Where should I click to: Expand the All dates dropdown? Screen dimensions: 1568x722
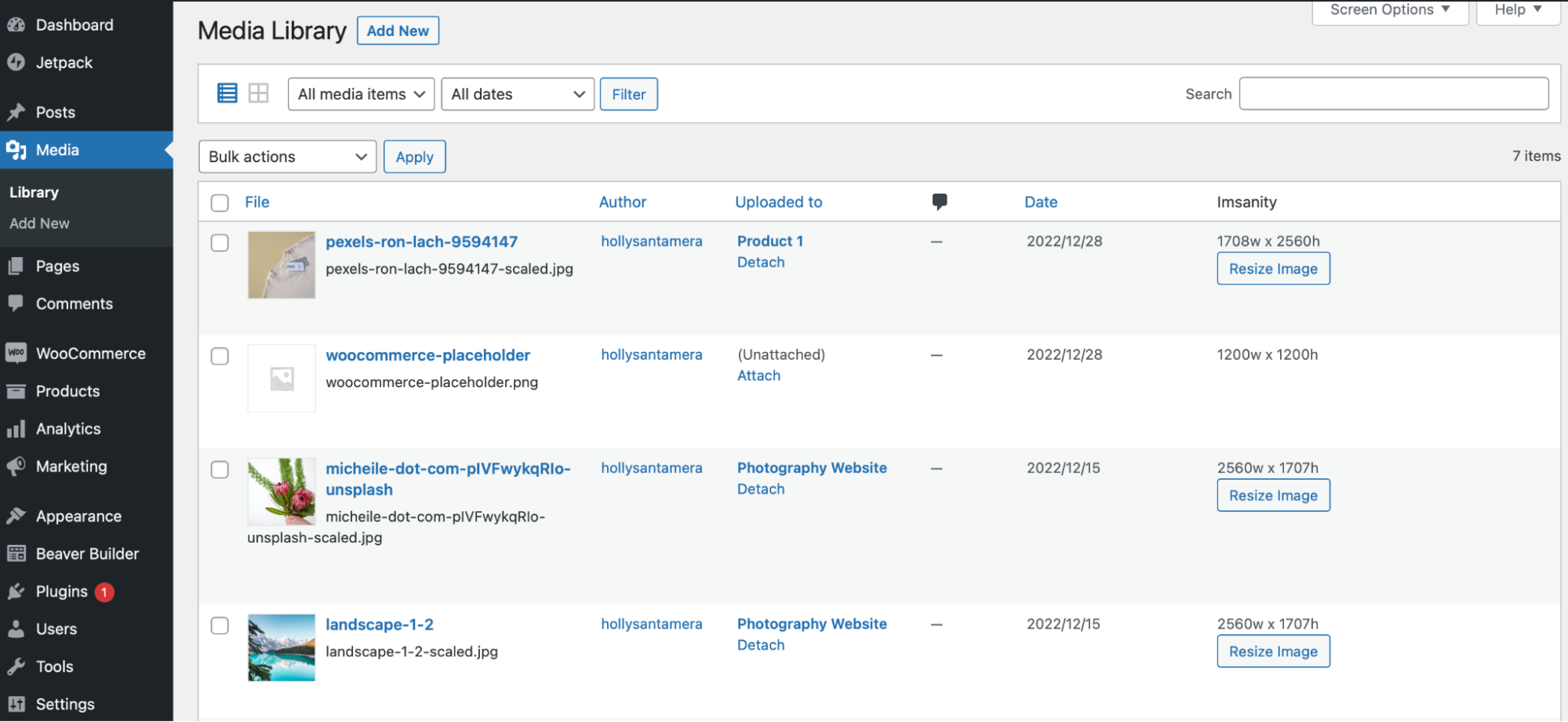pyautogui.click(x=518, y=94)
